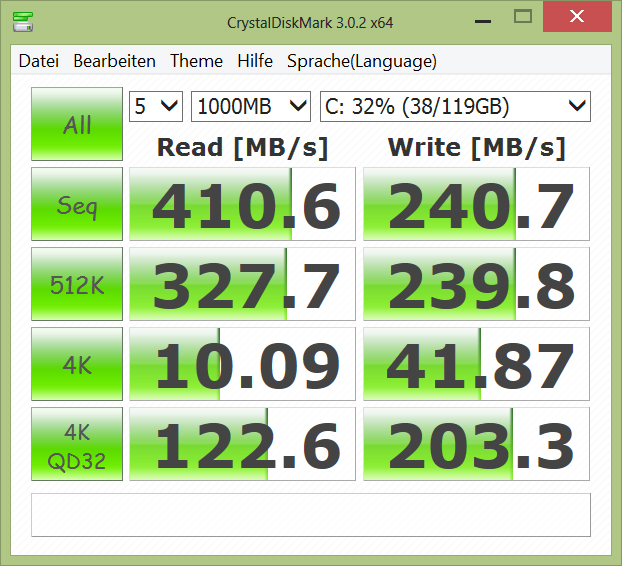Viewport: 622px width, 566px height.
Task: Open the Datei menu
Action: pos(38,61)
